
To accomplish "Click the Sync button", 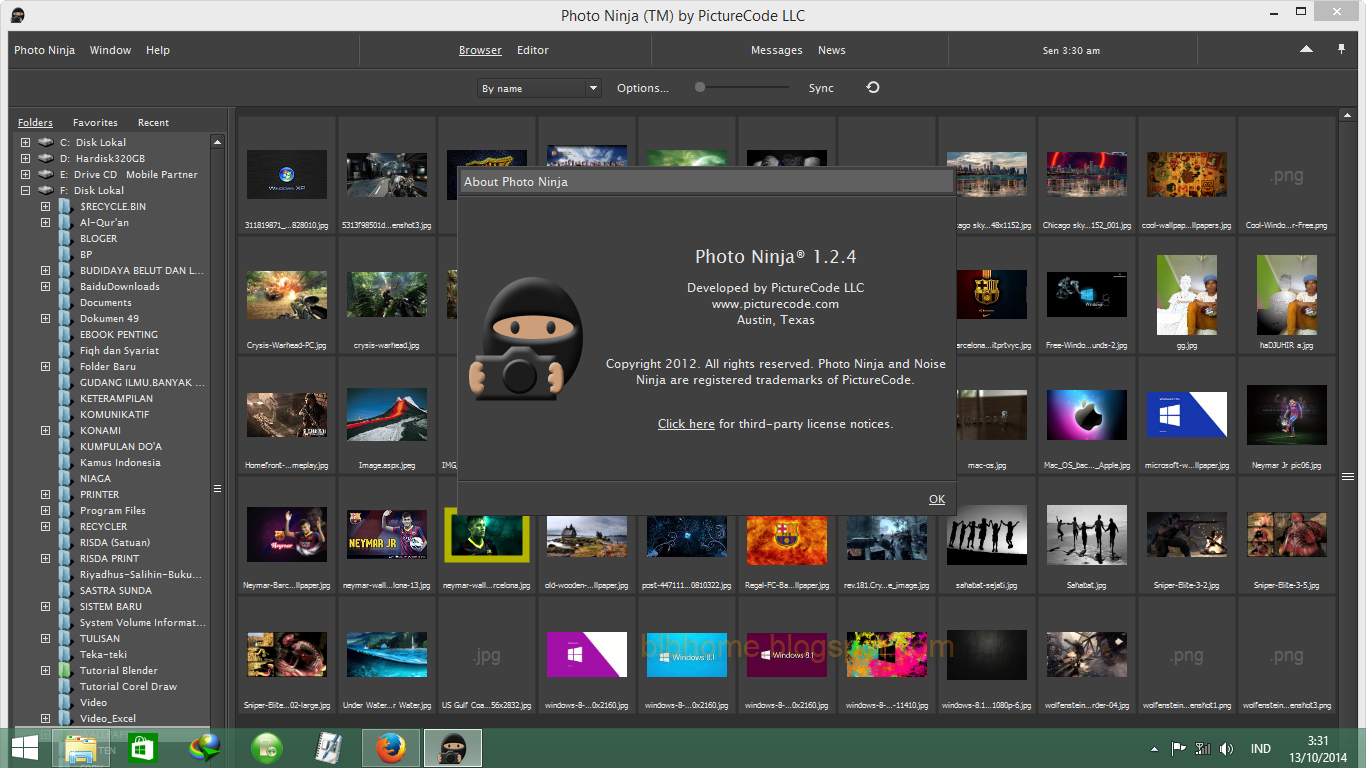I will click(821, 88).
